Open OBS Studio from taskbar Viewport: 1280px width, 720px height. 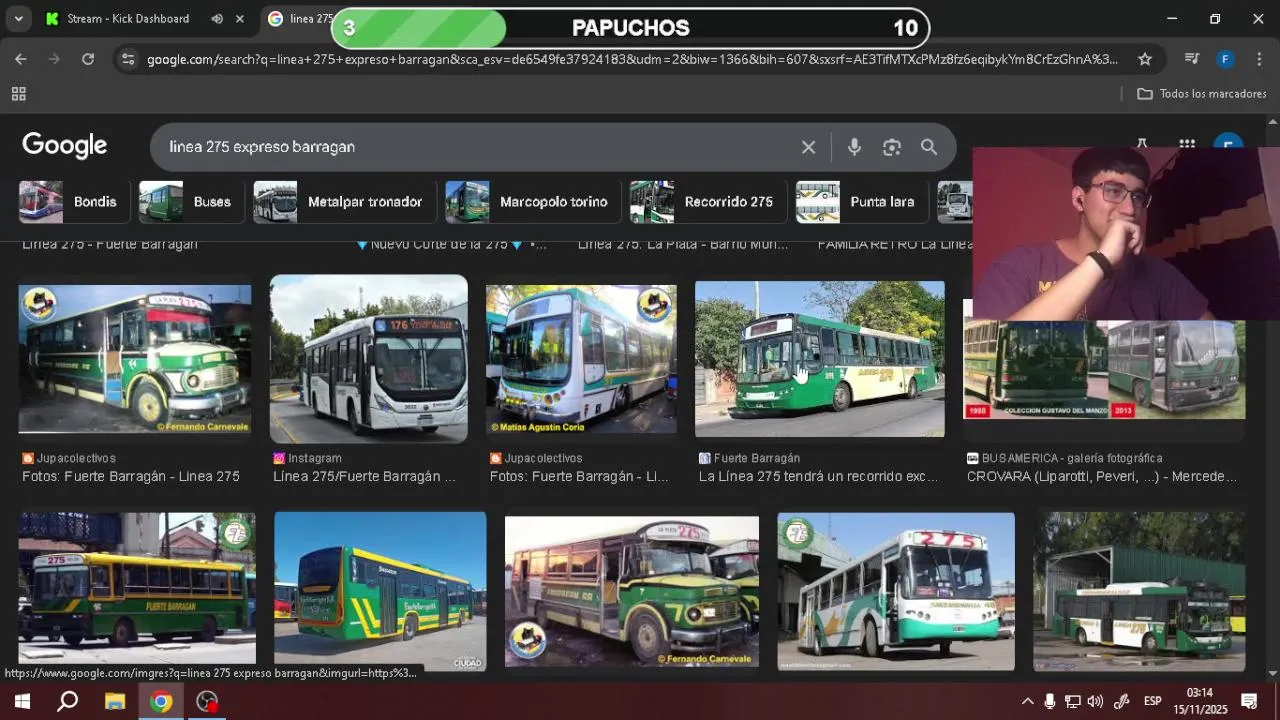click(207, 701)
